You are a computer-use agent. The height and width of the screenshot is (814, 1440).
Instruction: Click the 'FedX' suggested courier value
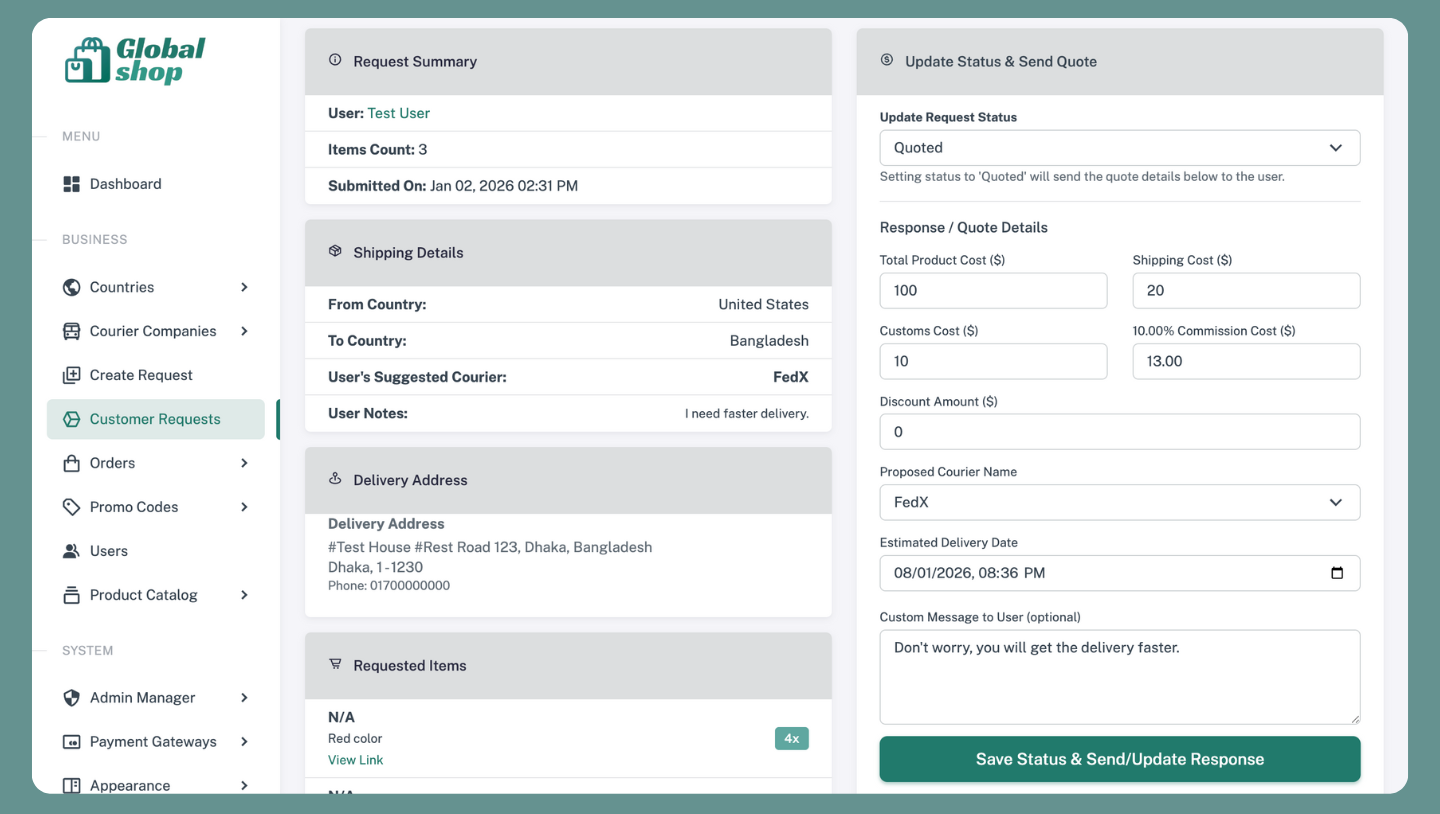(791, 377)
